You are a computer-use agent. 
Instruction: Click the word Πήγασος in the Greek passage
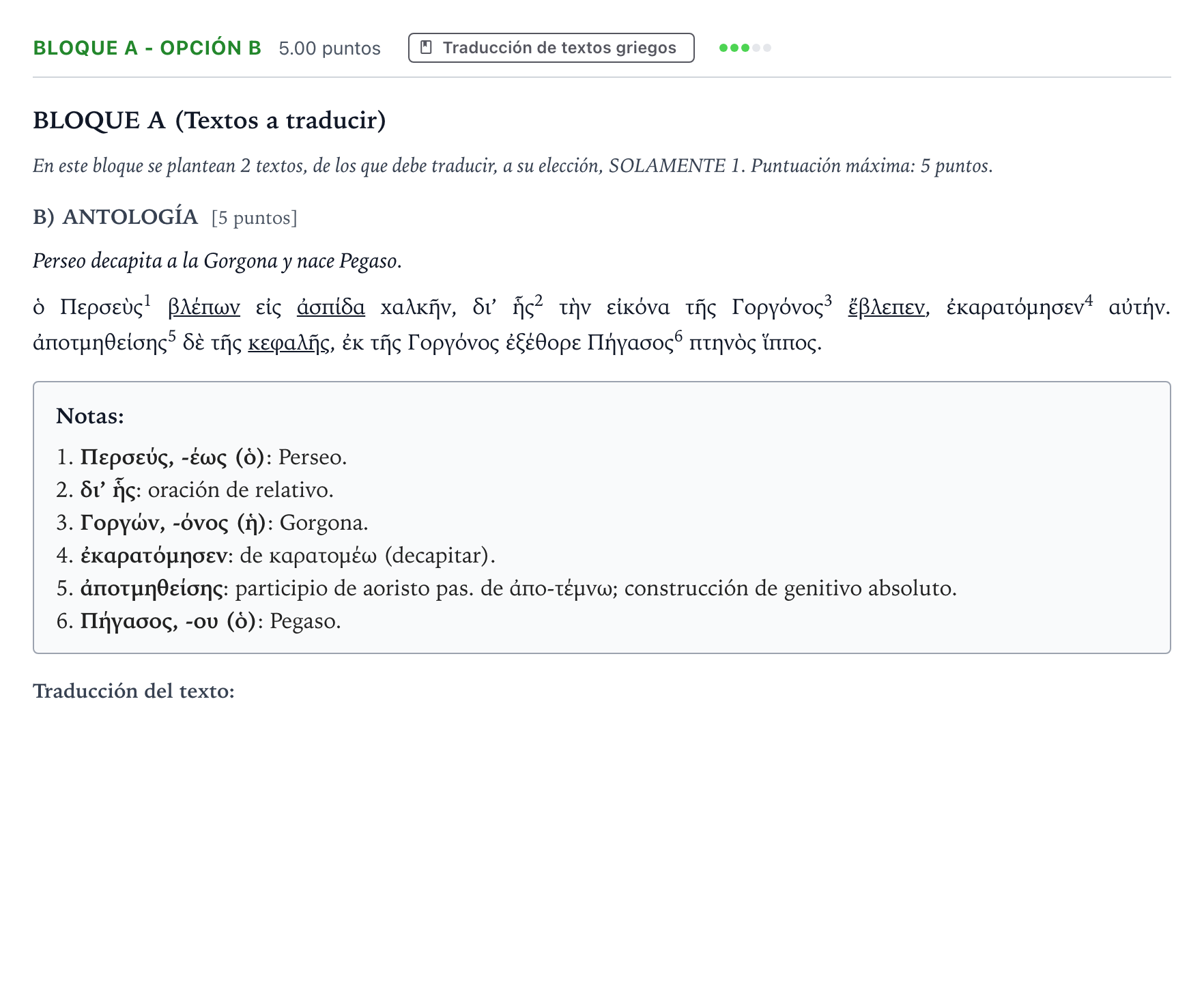(x=631, y=343)
